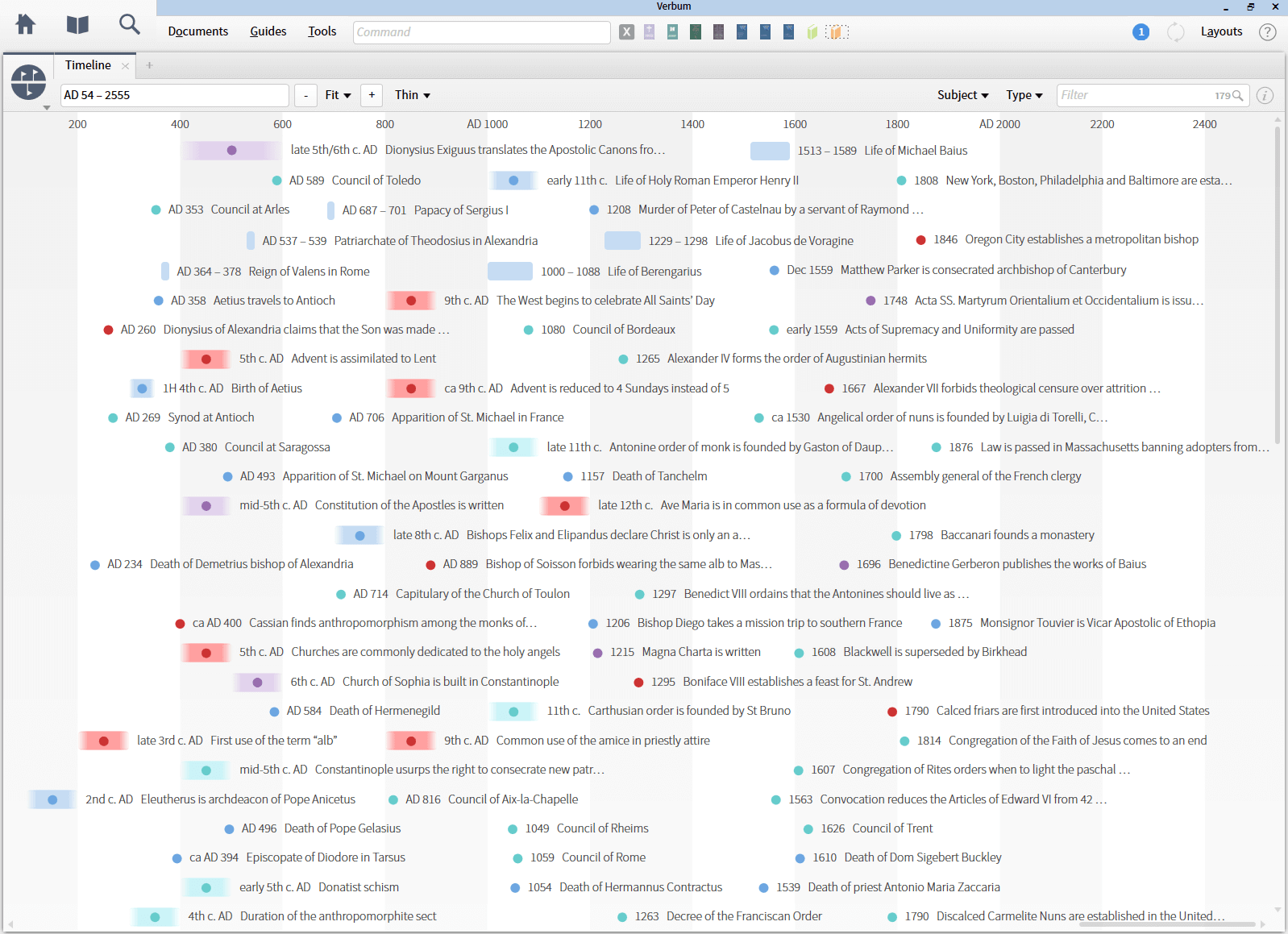Open the blue notifications badge

pyautogui.click(x=1141, y=32)
